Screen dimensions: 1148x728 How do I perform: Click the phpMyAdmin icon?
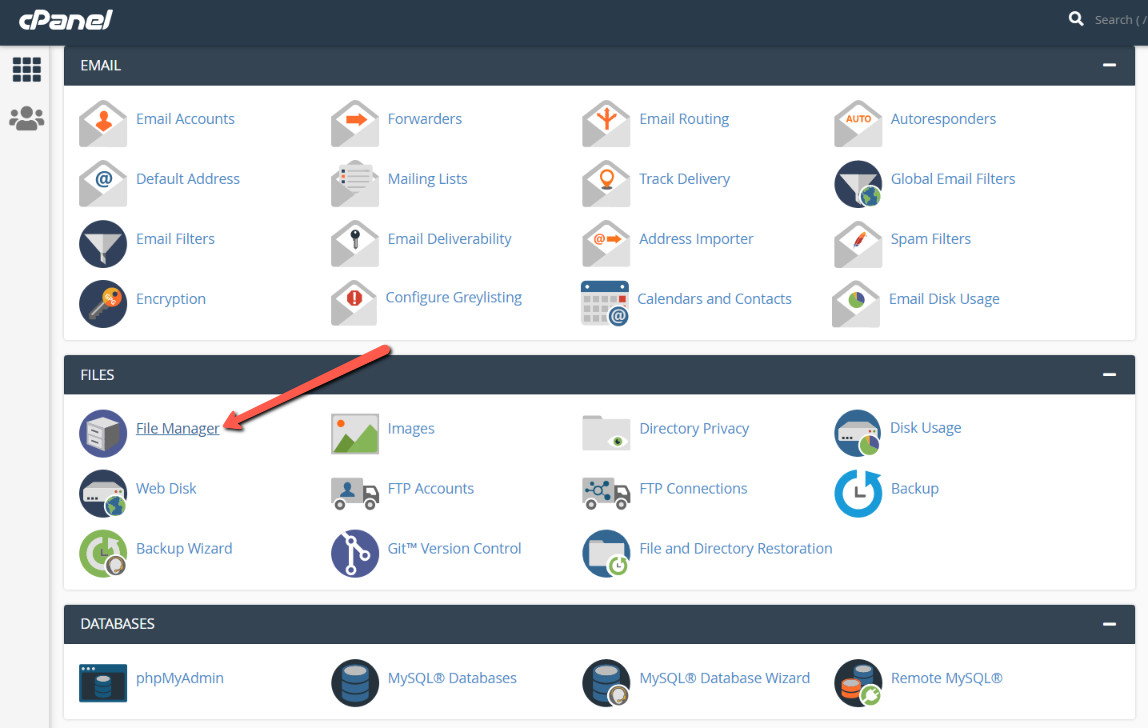pyautogui.click(x=103, y=683)
